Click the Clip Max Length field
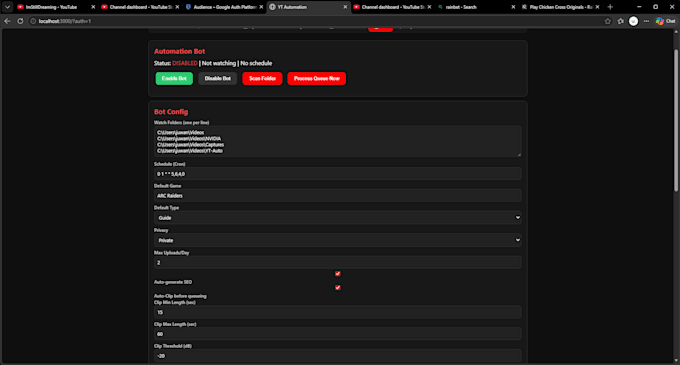Viewport: 680px width, 365px height. (337, 334)
